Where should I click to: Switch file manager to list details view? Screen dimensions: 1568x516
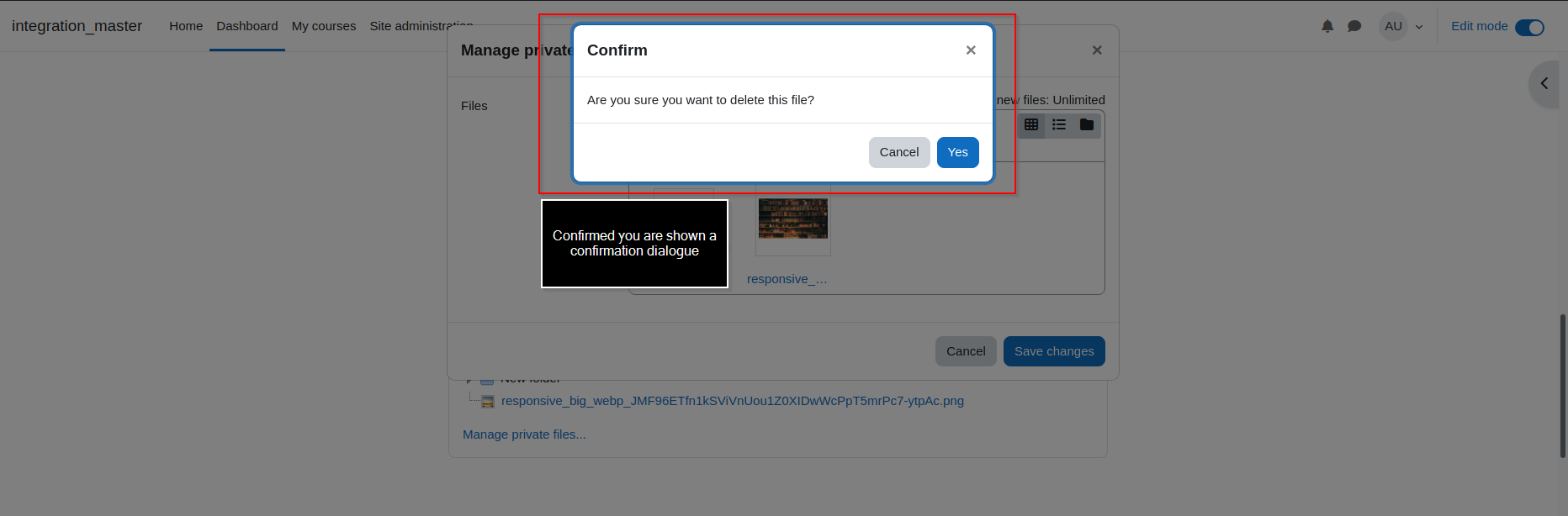1059,124
